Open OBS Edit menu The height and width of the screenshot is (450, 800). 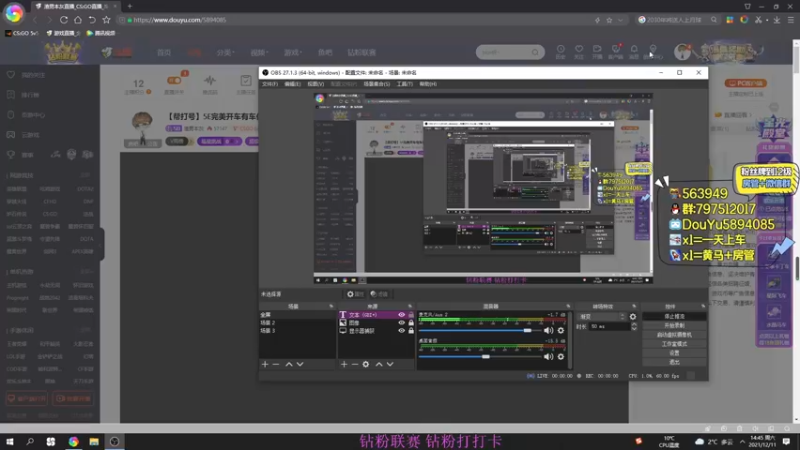(x=292, y=84)
